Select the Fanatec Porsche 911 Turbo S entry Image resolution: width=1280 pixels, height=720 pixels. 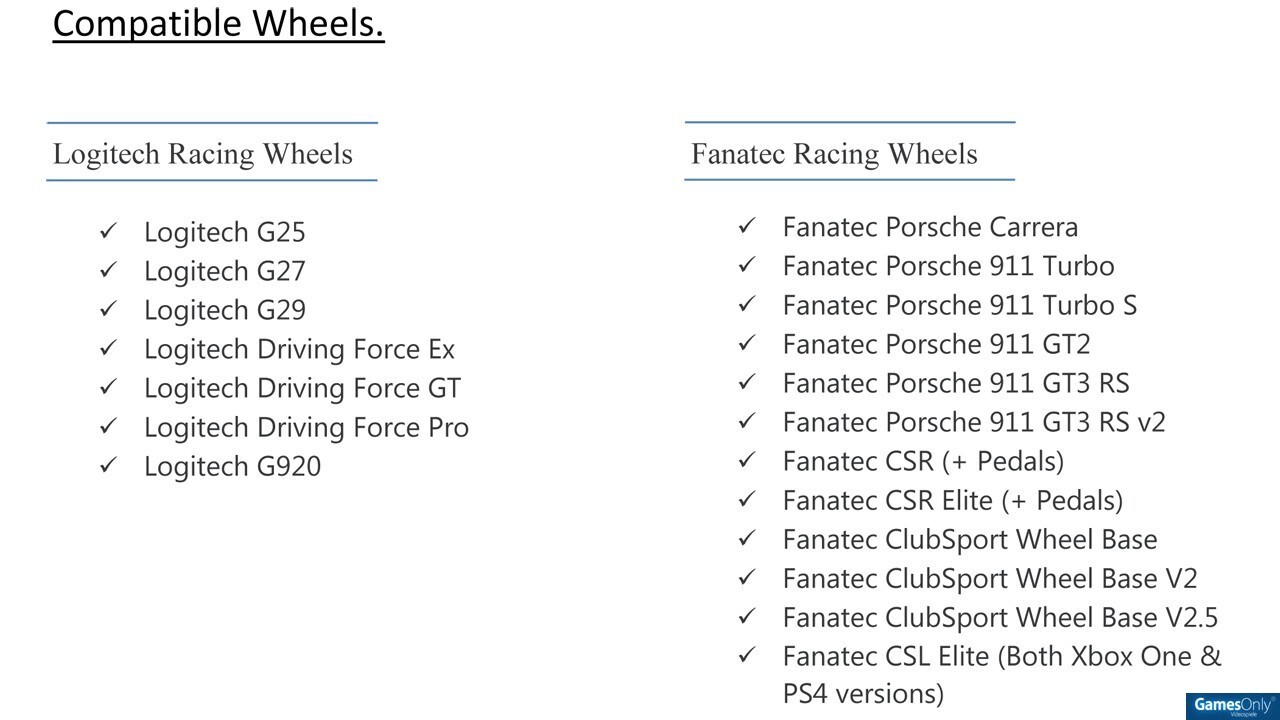click(959, 305)
